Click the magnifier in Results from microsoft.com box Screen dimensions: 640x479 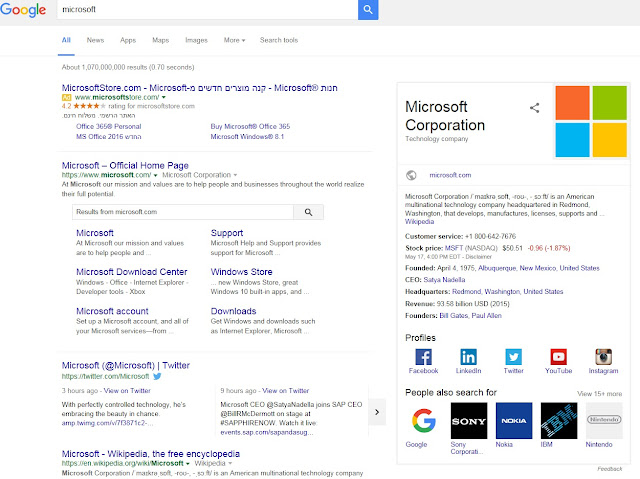(308, 212)
